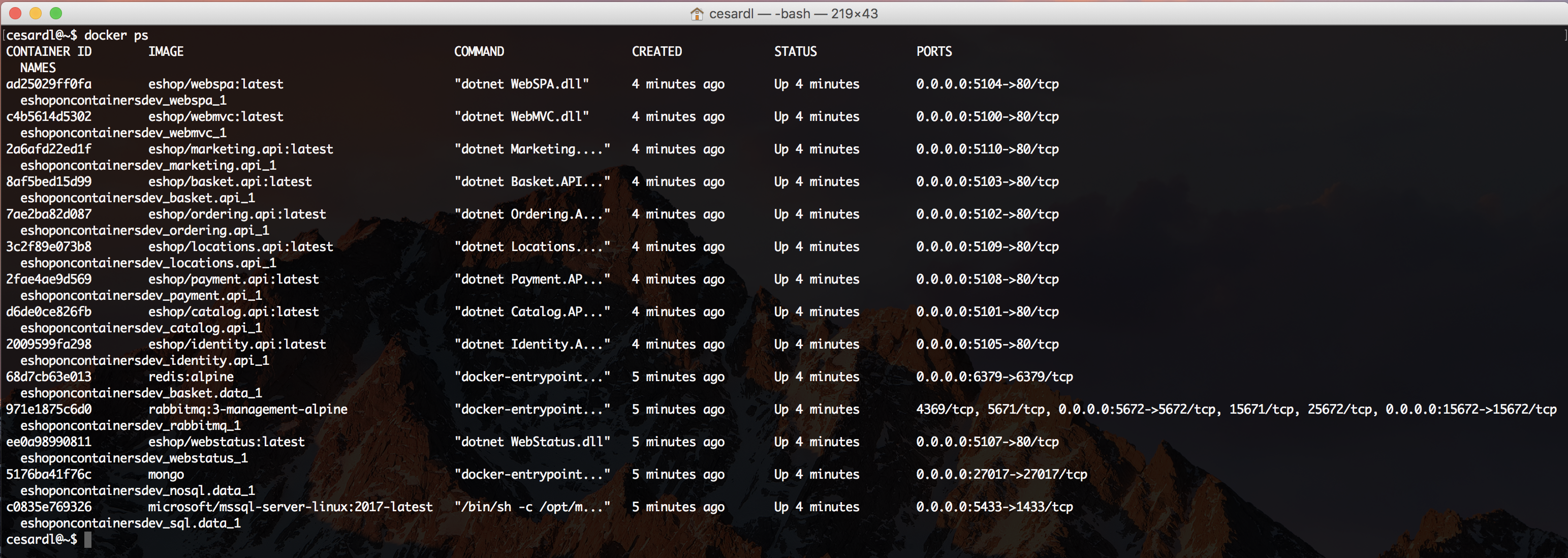Click container ID ad25029ff0fa
The width and height of the screenshot is (1568, 558).
pyautogui.click(x=49, y=84)
